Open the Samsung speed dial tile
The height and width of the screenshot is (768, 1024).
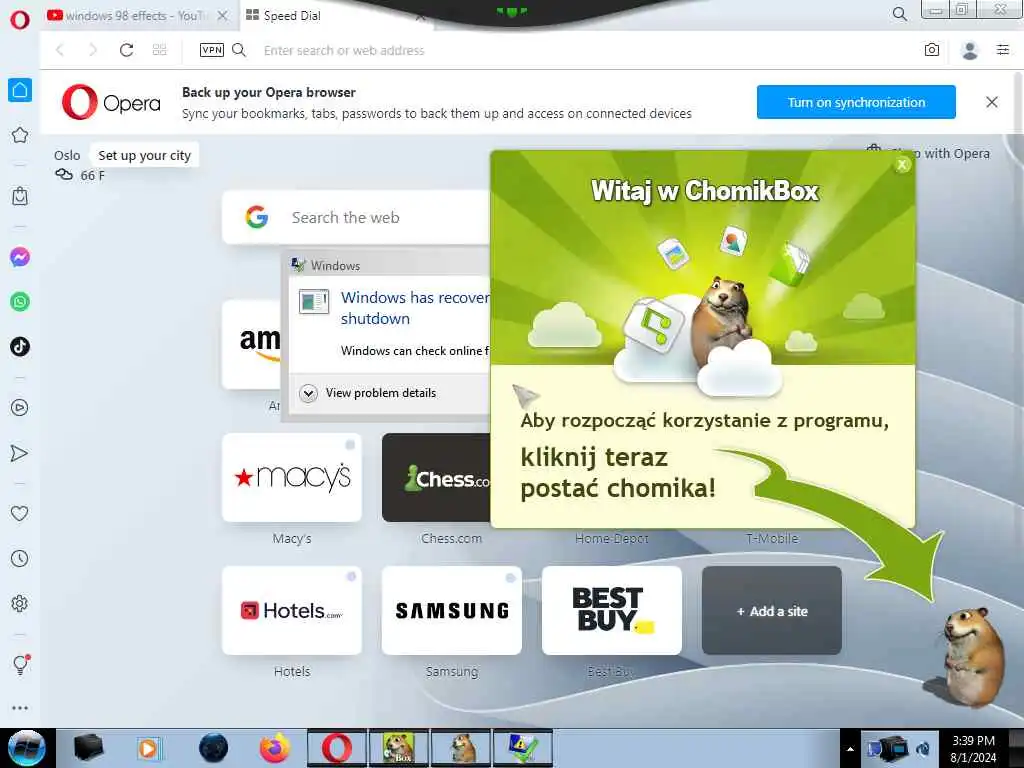(452, 611)
